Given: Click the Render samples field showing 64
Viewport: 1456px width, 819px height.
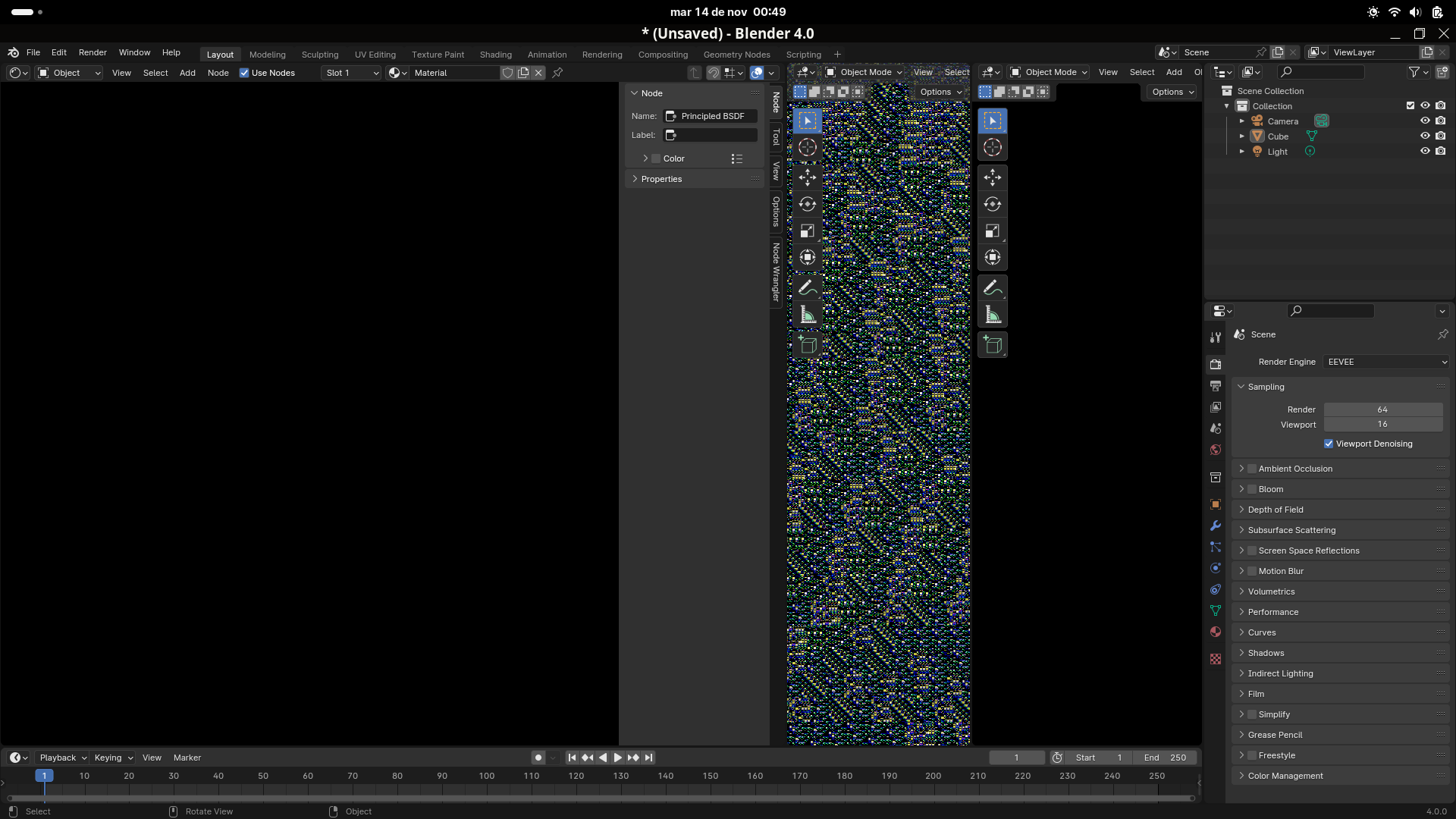Looking at the screenshot, I should pyautogui.click(x=1383, y=409).
